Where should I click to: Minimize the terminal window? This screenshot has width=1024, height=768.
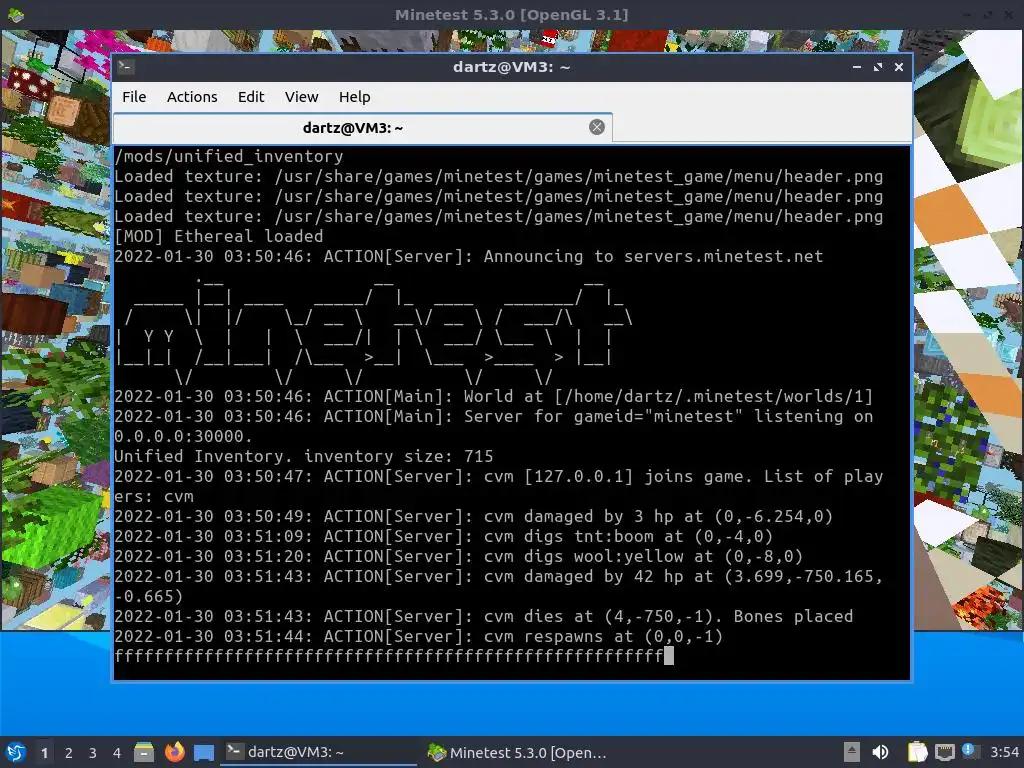click(857, 67)
